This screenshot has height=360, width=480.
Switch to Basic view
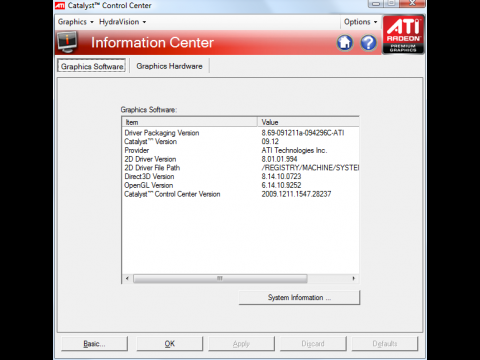[94, 344]
